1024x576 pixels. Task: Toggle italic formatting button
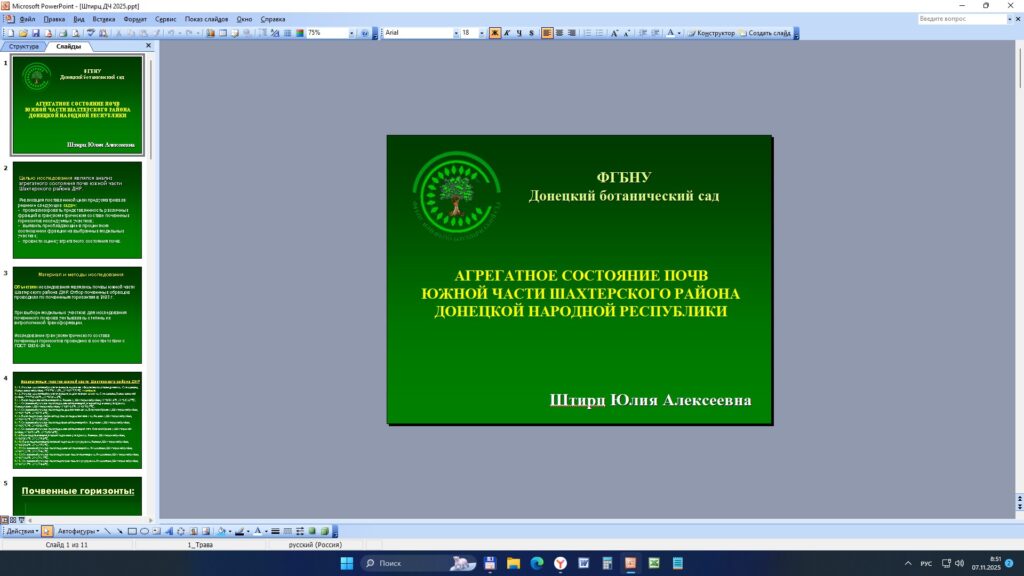coord(507,33)
